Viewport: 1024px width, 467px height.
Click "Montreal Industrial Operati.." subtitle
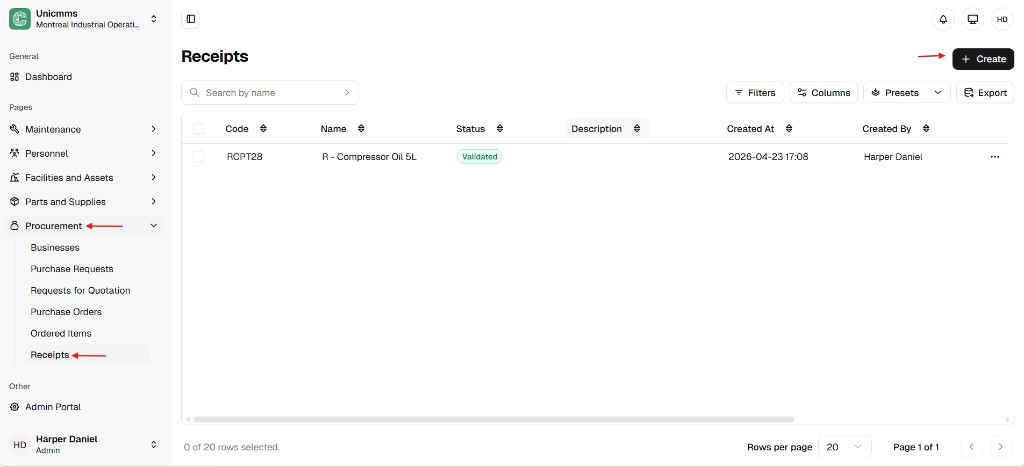(x=88, y=25)
